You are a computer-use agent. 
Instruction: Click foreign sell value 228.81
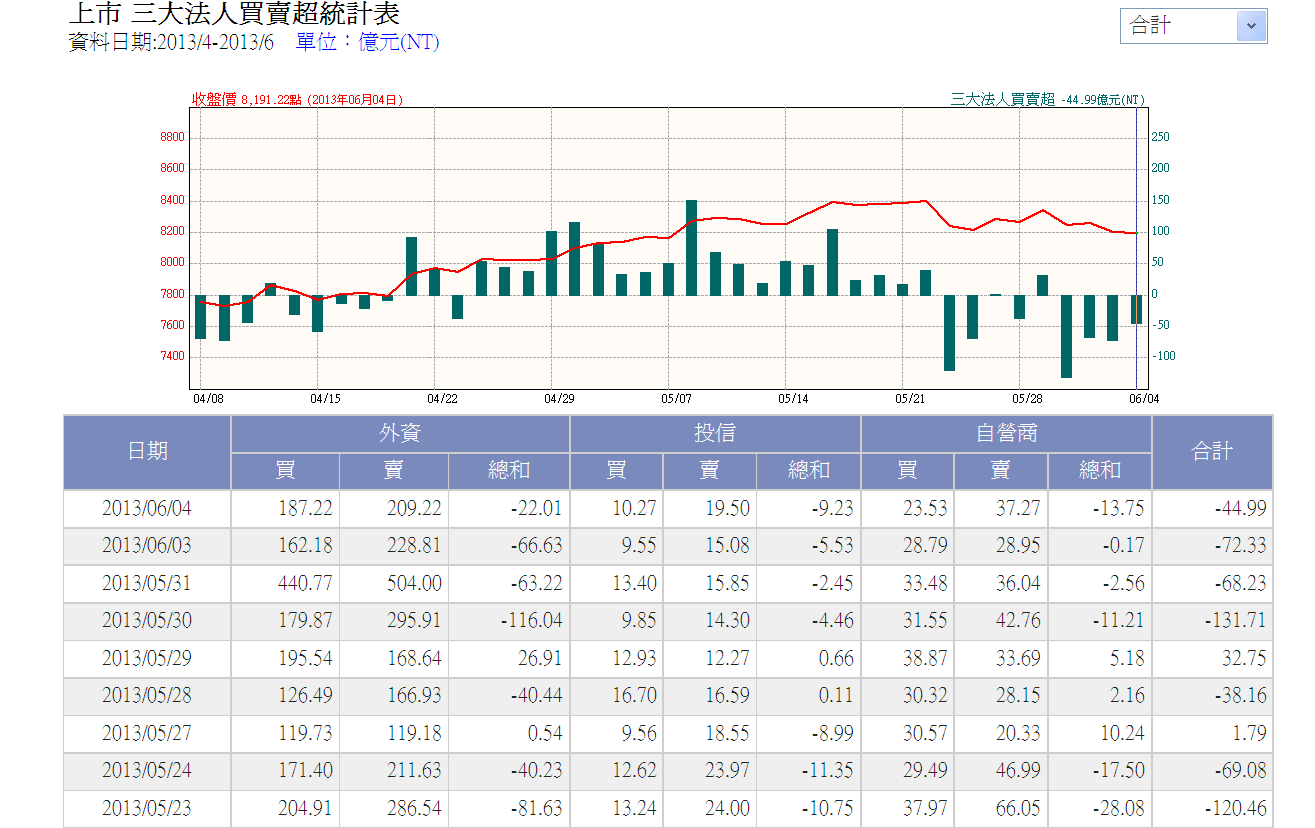point(414,546)
